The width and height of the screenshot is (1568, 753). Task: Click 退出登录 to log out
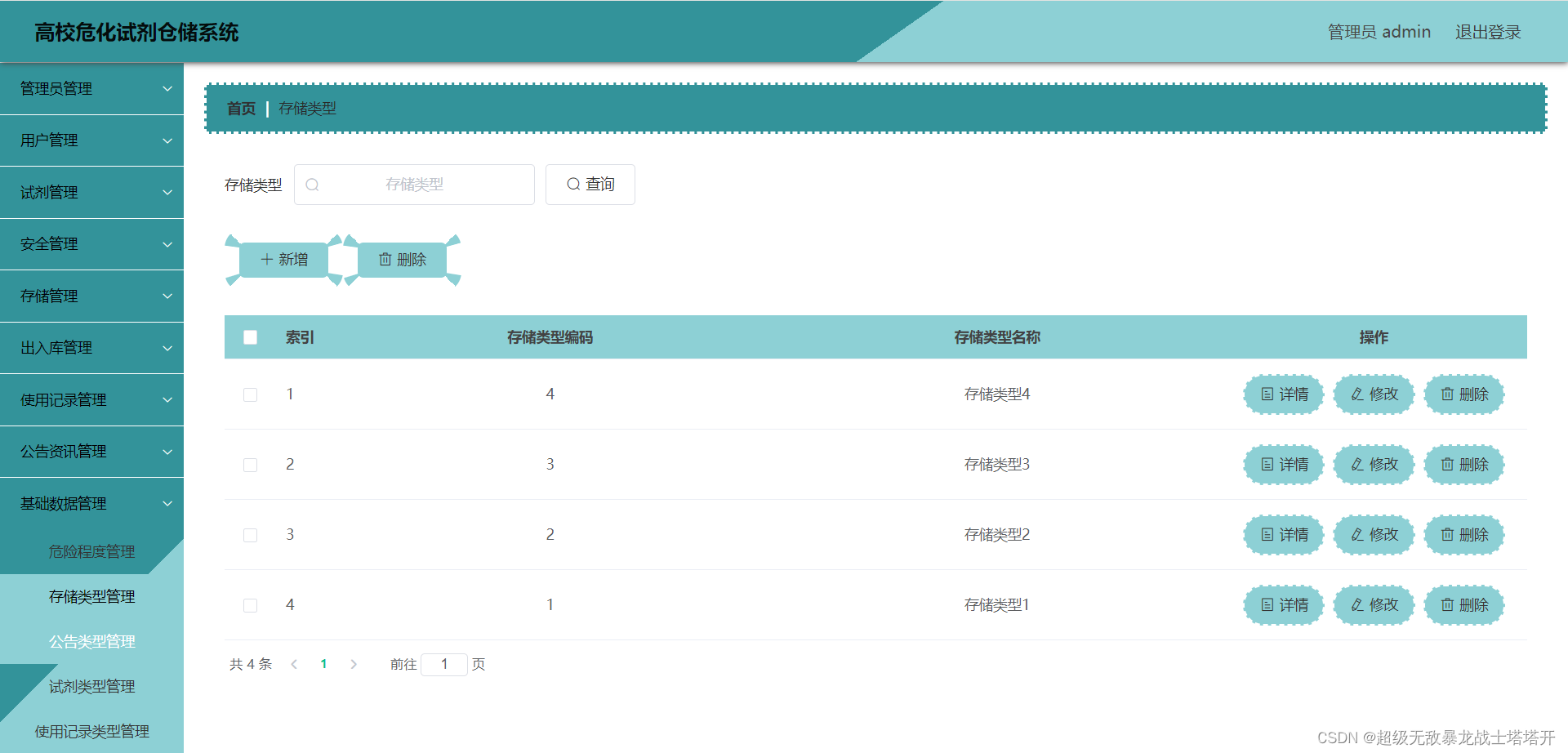click(x=1487, y=32)
